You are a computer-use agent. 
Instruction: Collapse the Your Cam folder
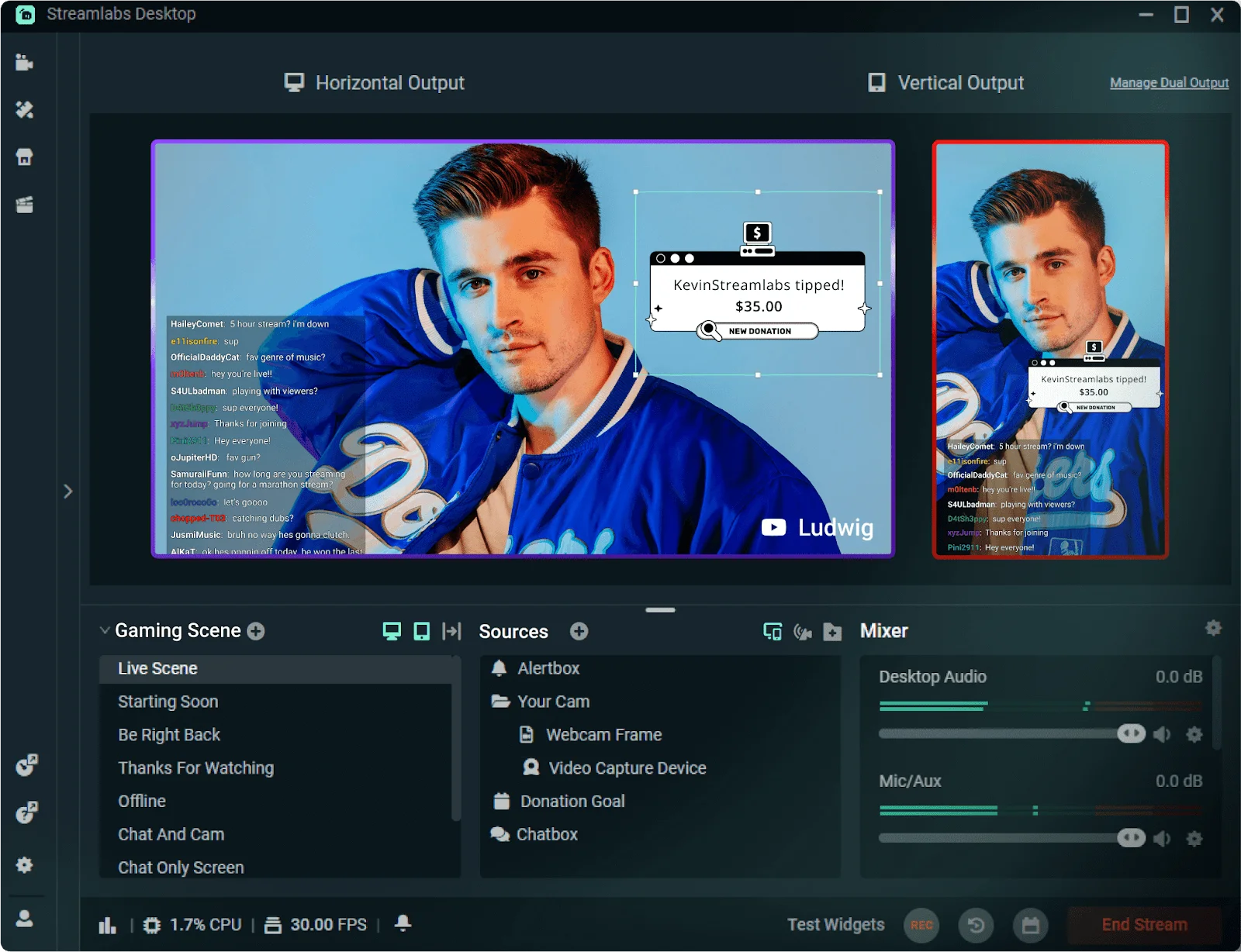click(x=500, y=702)
